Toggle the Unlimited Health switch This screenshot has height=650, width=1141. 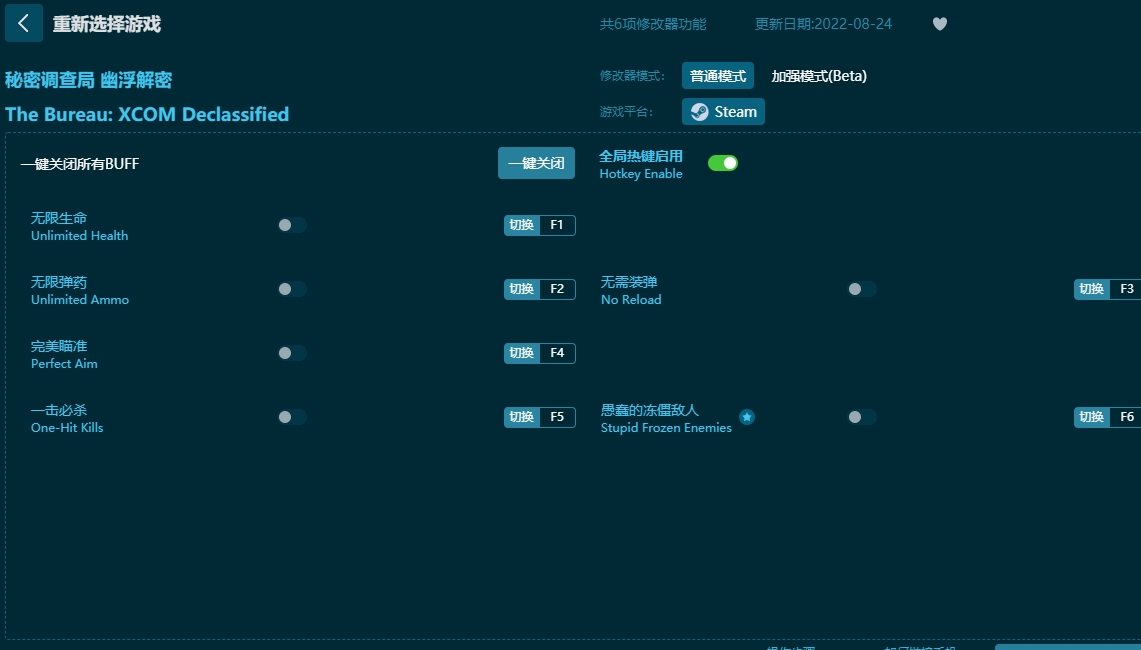coord(291,225)
